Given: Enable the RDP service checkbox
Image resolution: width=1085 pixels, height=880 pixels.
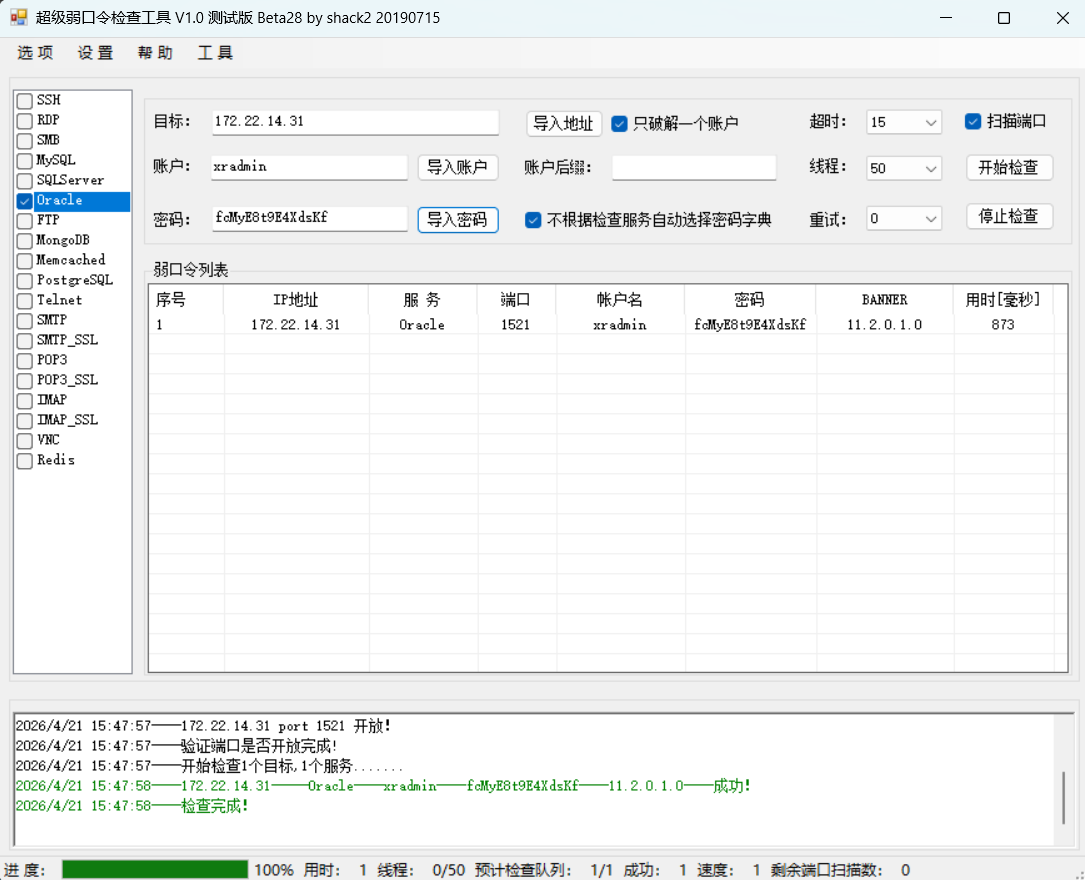Looking at the screenshot, I should pos(25,121).
